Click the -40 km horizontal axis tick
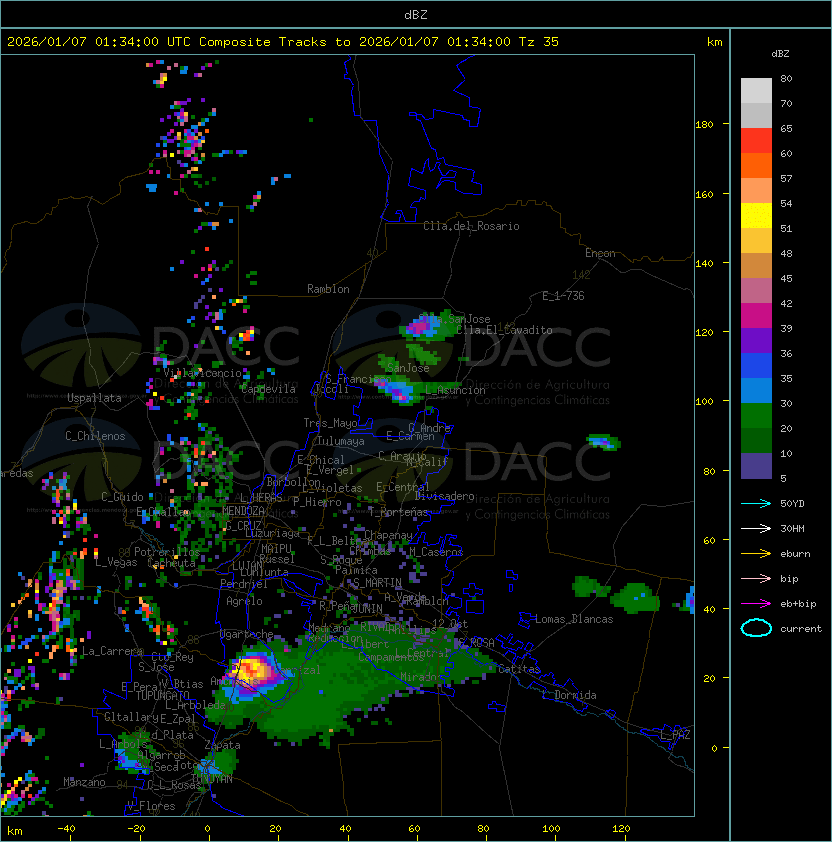Screen dimensions: 832x842 (66, 829)
